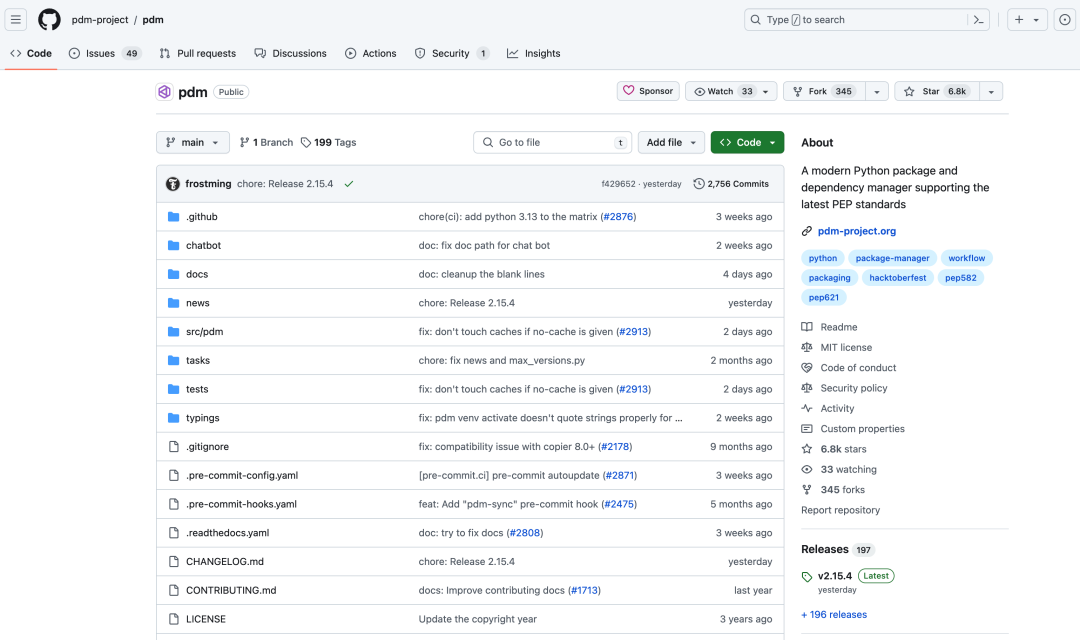The image size is (1080, 640).
Task: Open the src/pdm folder
Action: pos(205,332)
